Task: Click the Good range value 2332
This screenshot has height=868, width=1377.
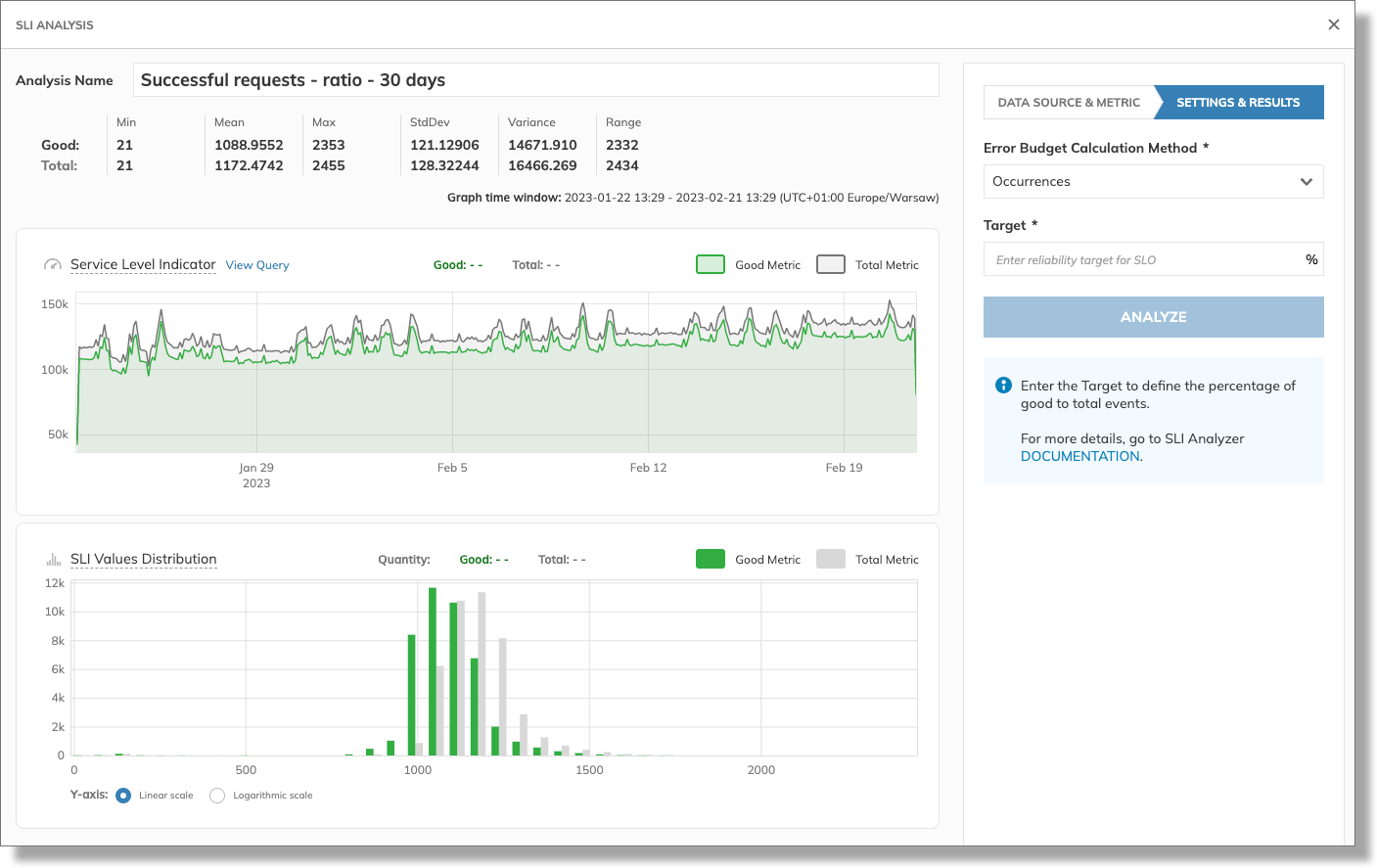Action: [x=622, y=145]
